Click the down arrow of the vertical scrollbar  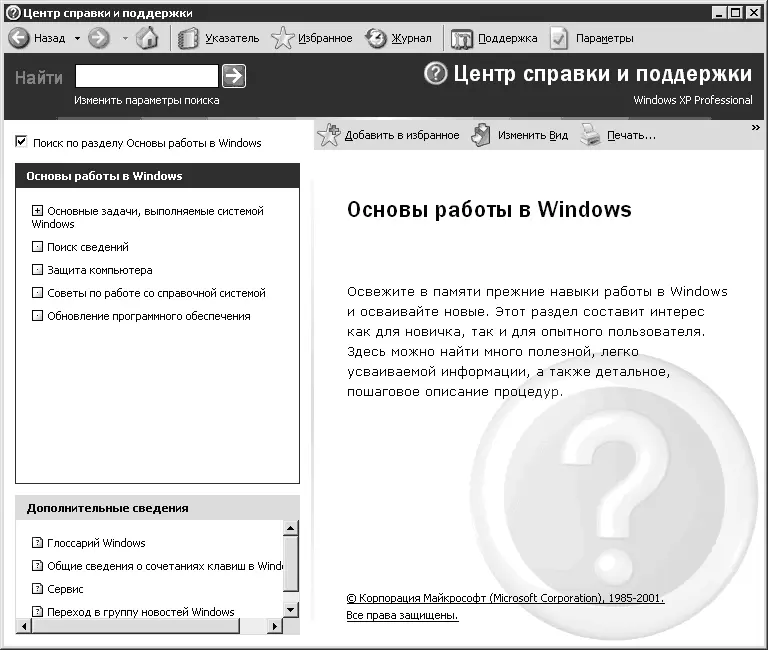point(290,608)
